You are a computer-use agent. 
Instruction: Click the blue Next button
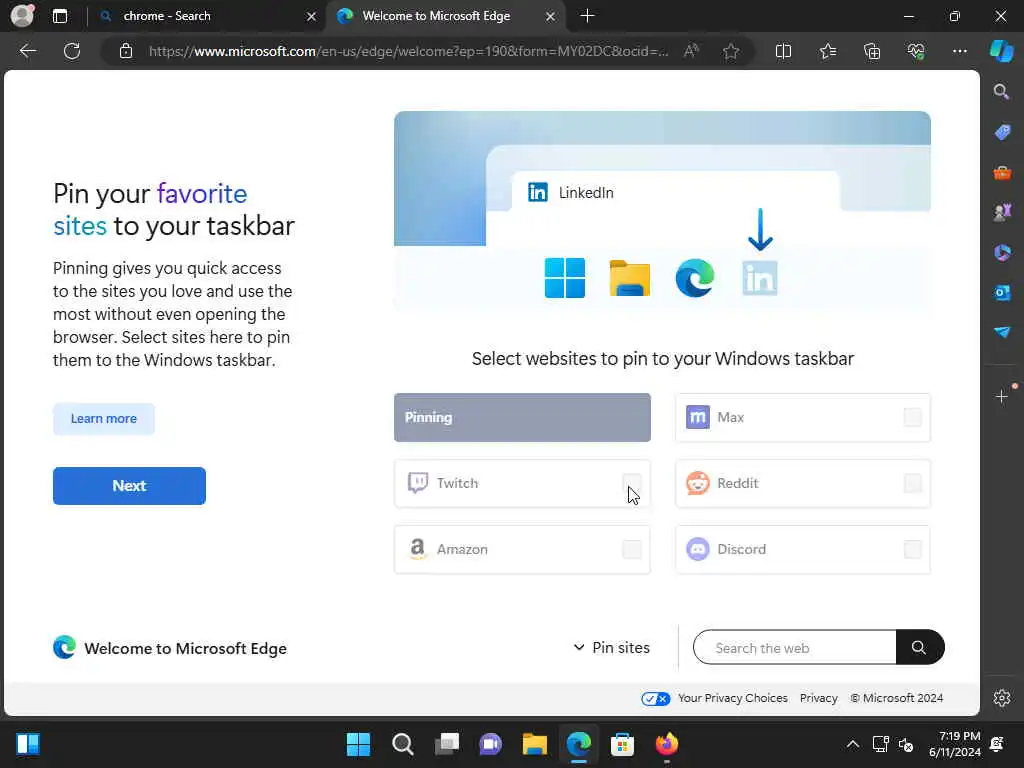click(x=129, y=486)
